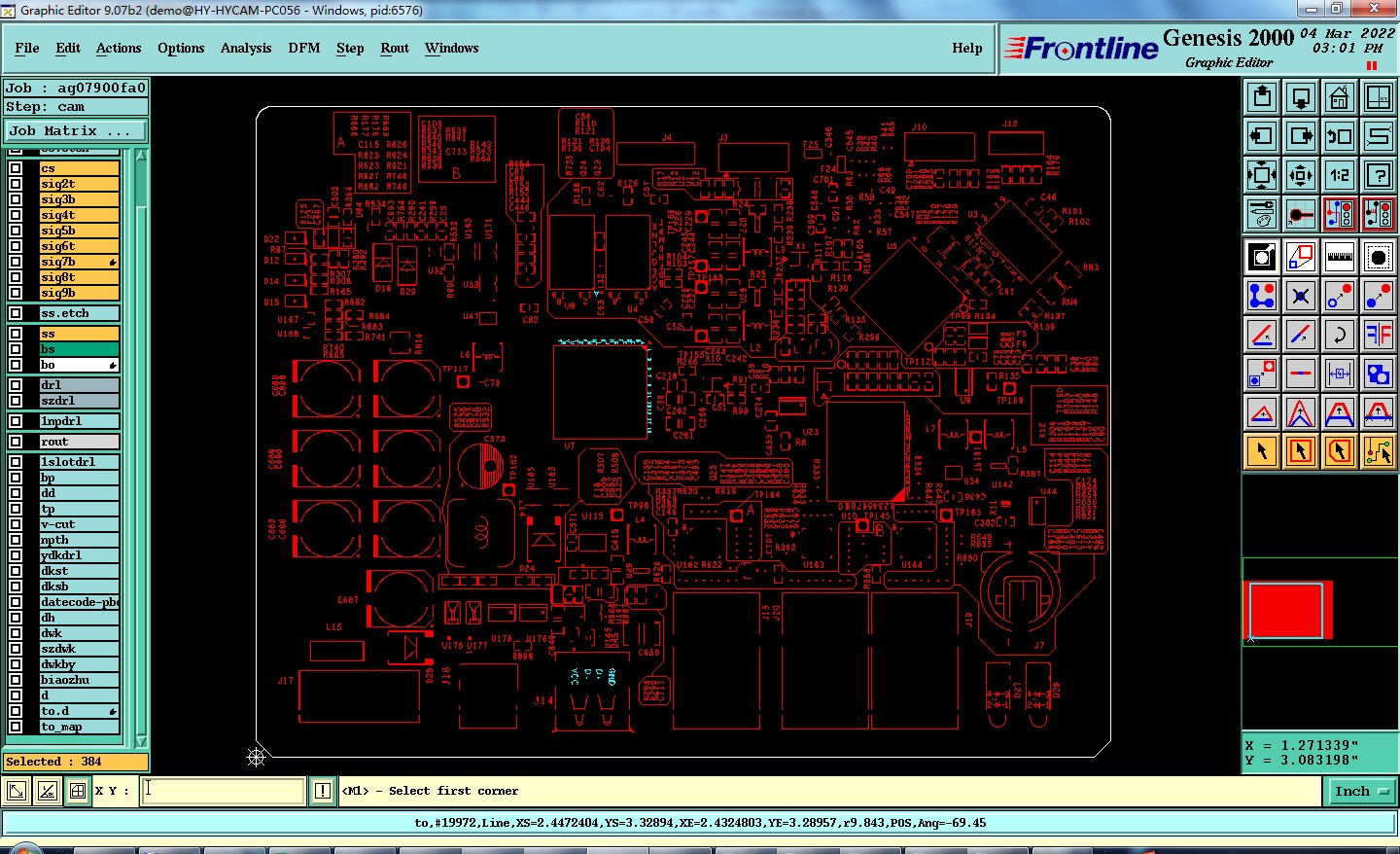Open the Step menu
The image size is (1400, 854).
(350, 48)
